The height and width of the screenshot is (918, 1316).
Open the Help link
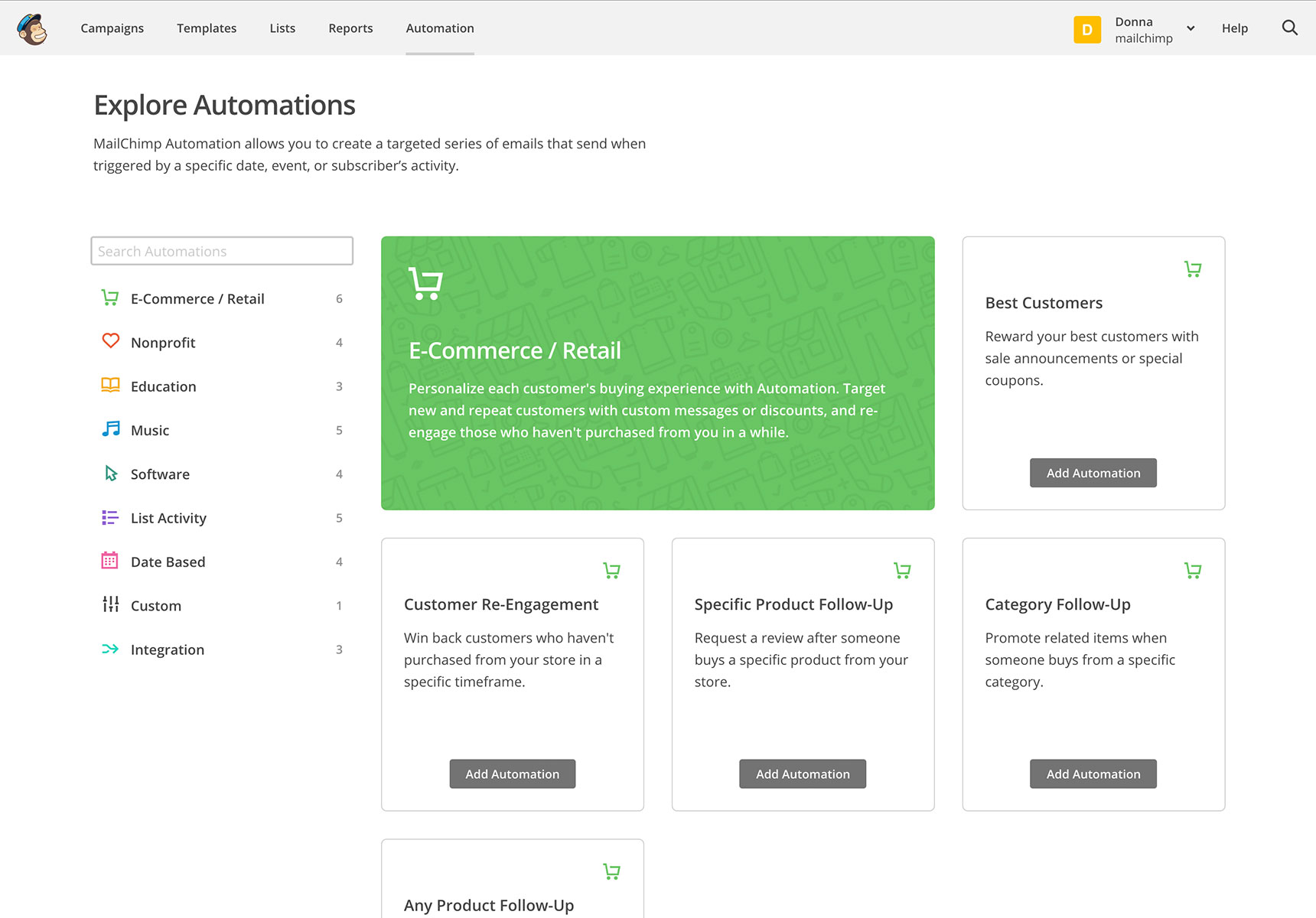1234,28
